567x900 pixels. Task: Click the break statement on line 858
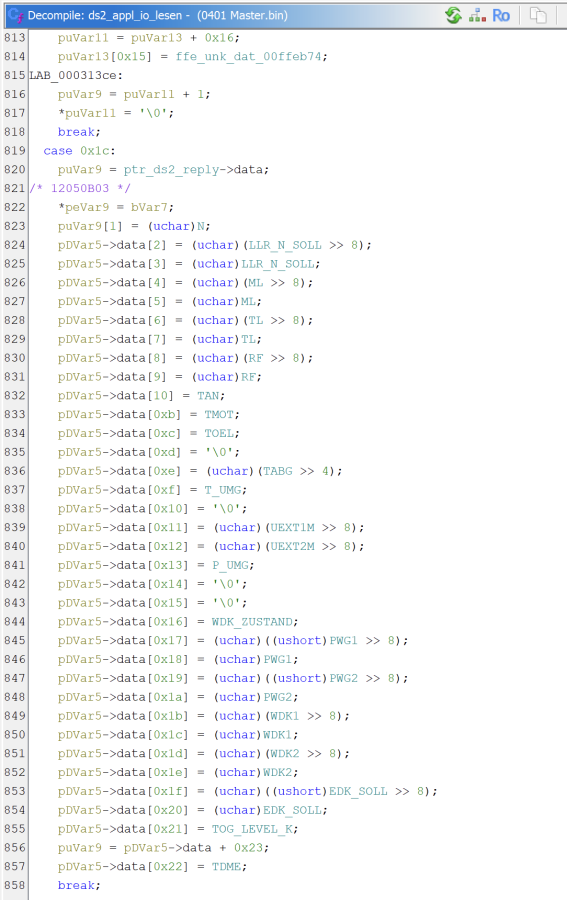(76, 886)
